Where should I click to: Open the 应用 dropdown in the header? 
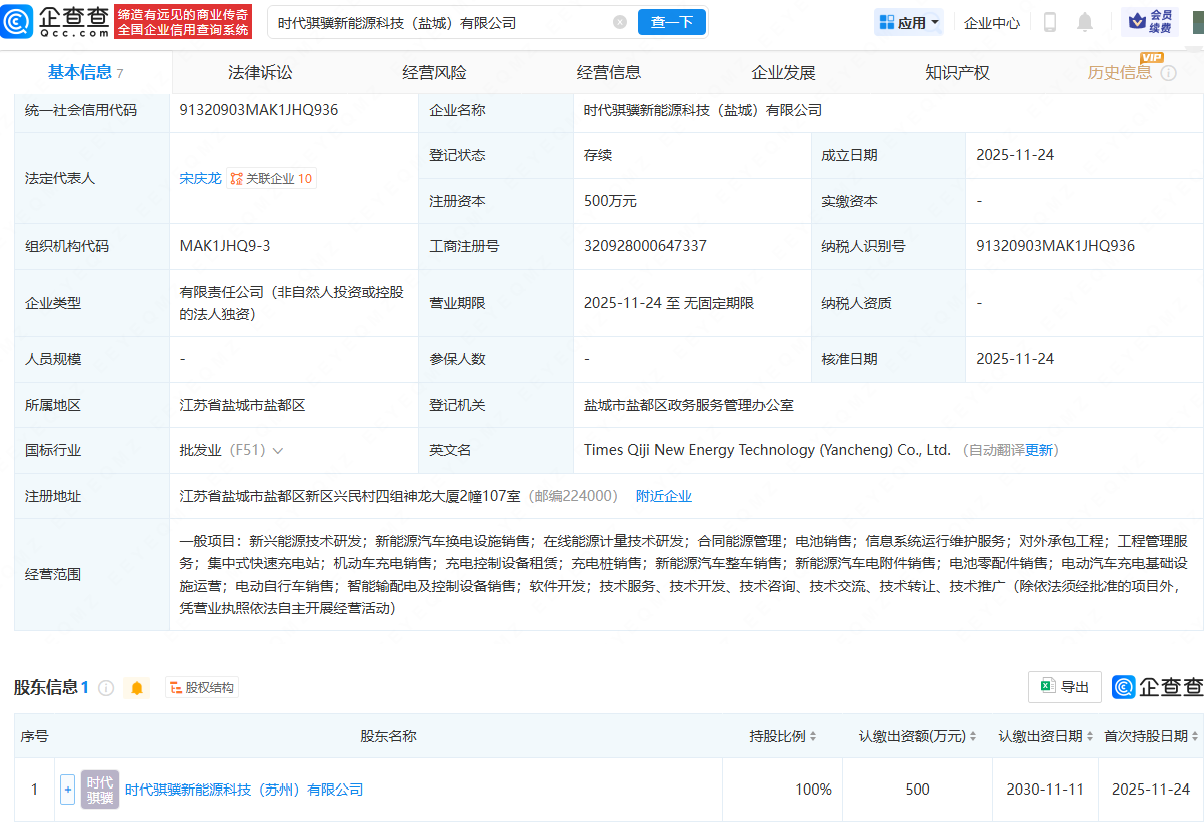pos(908,21)
